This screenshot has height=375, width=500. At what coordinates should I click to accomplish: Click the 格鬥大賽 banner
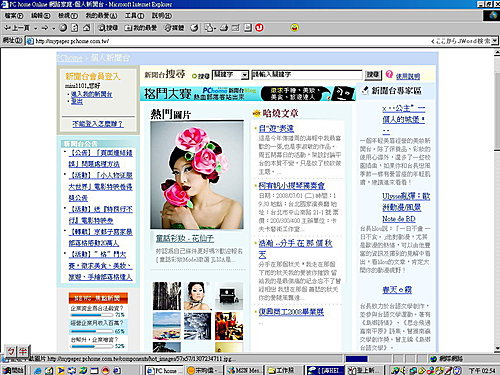pyautogui.click(x=248, y=93)
